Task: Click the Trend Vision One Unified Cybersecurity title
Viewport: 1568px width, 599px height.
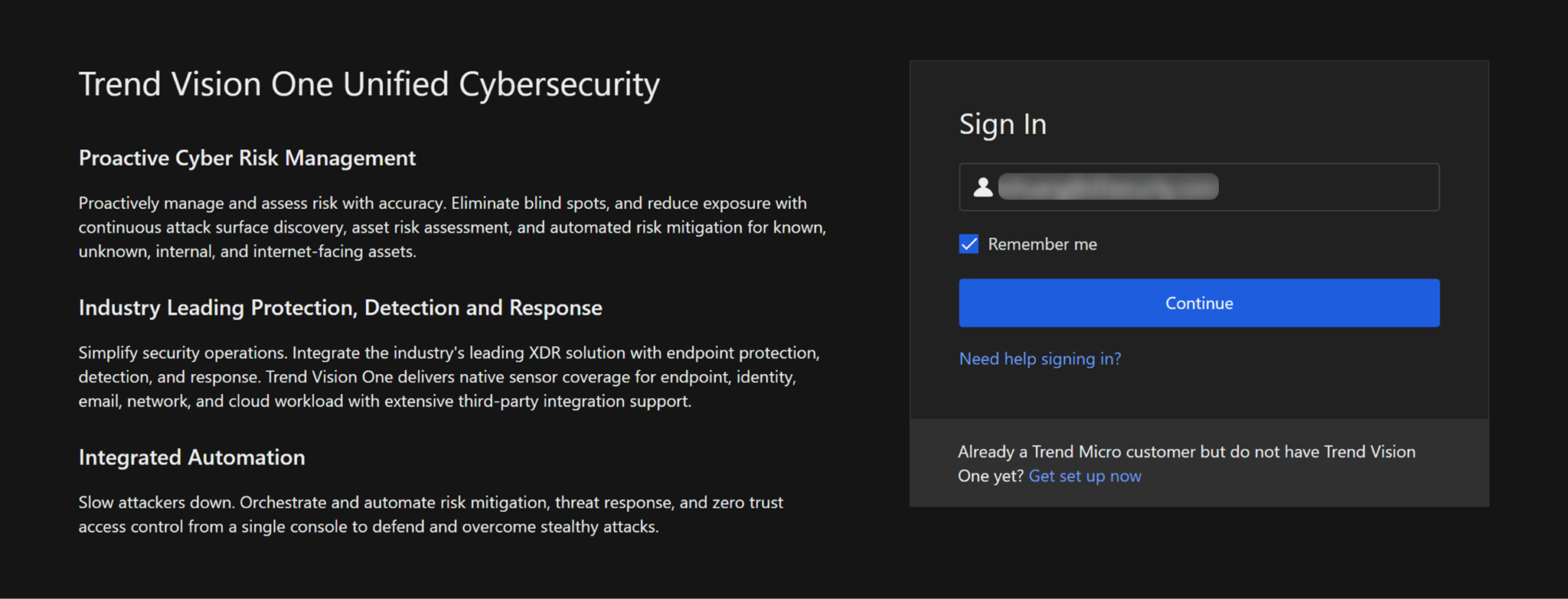Action: 369,84
